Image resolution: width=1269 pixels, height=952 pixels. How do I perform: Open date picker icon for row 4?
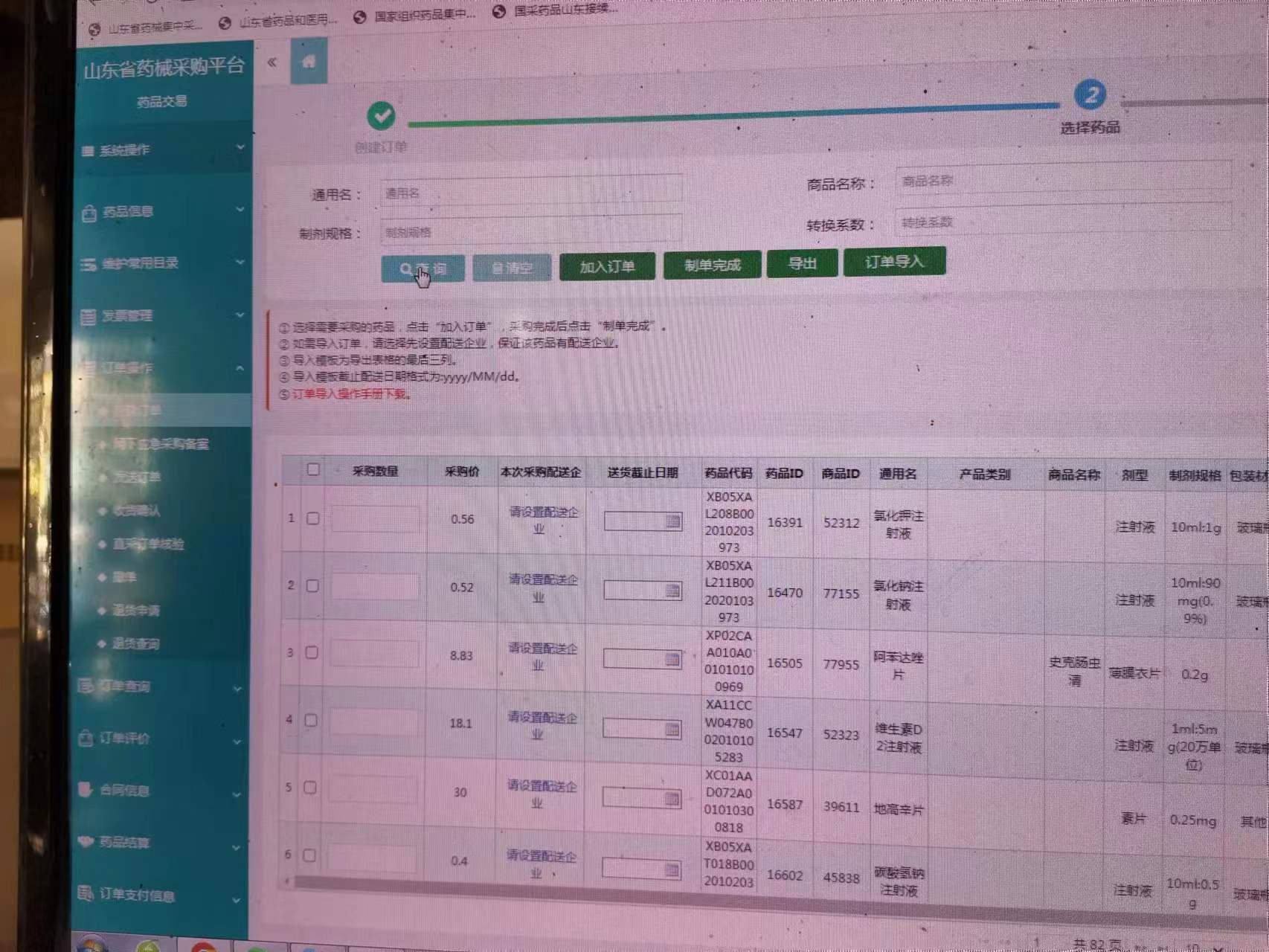click(x=672, y=729)
